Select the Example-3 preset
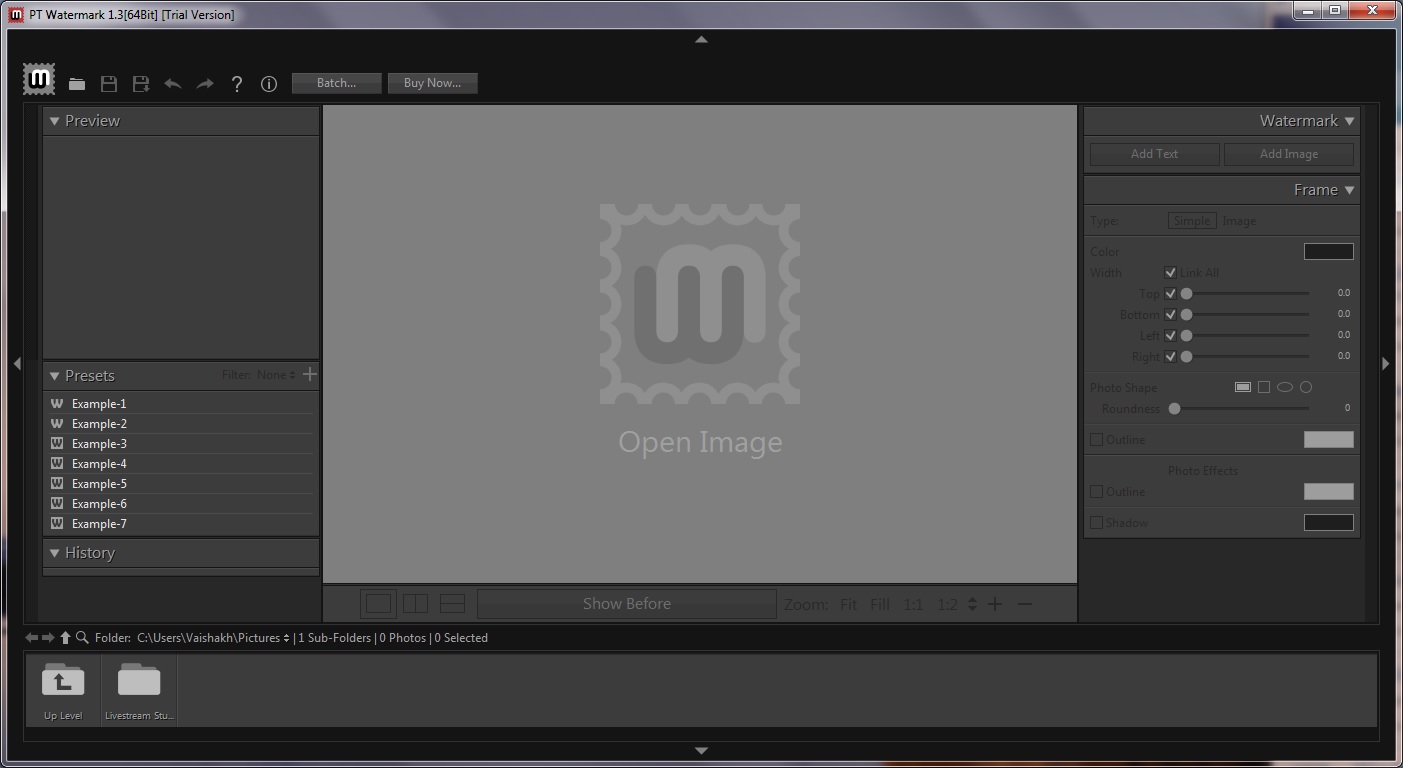 (x=181, y=444)
